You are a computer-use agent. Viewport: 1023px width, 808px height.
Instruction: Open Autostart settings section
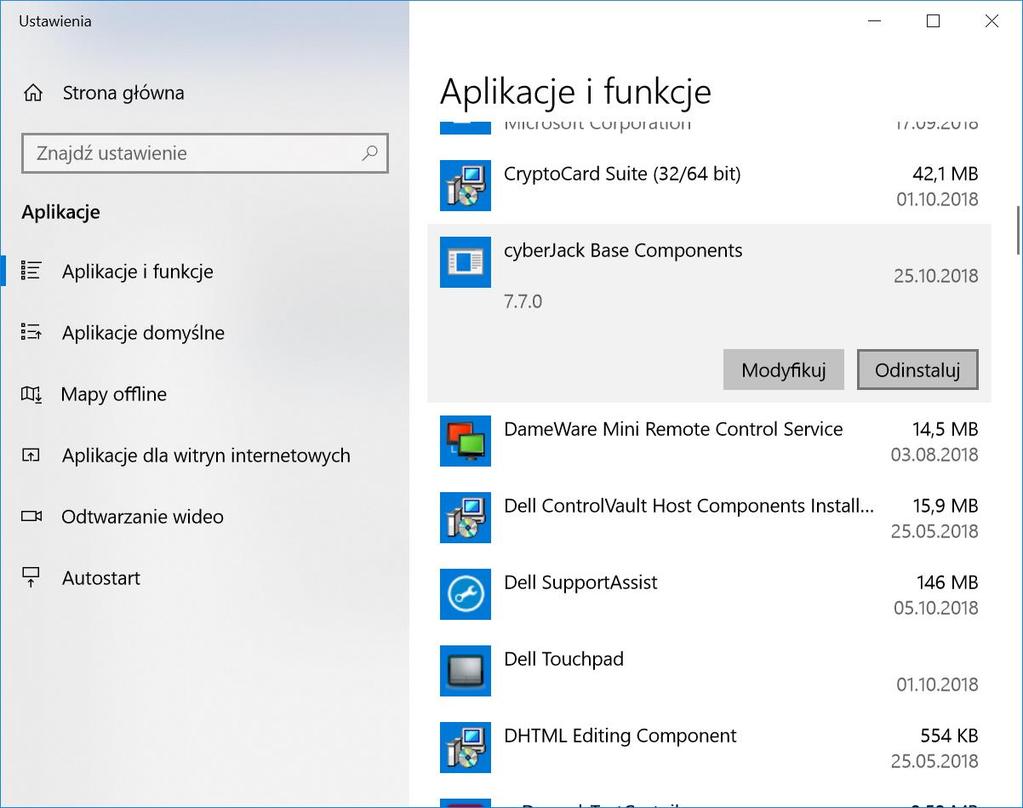101,578
